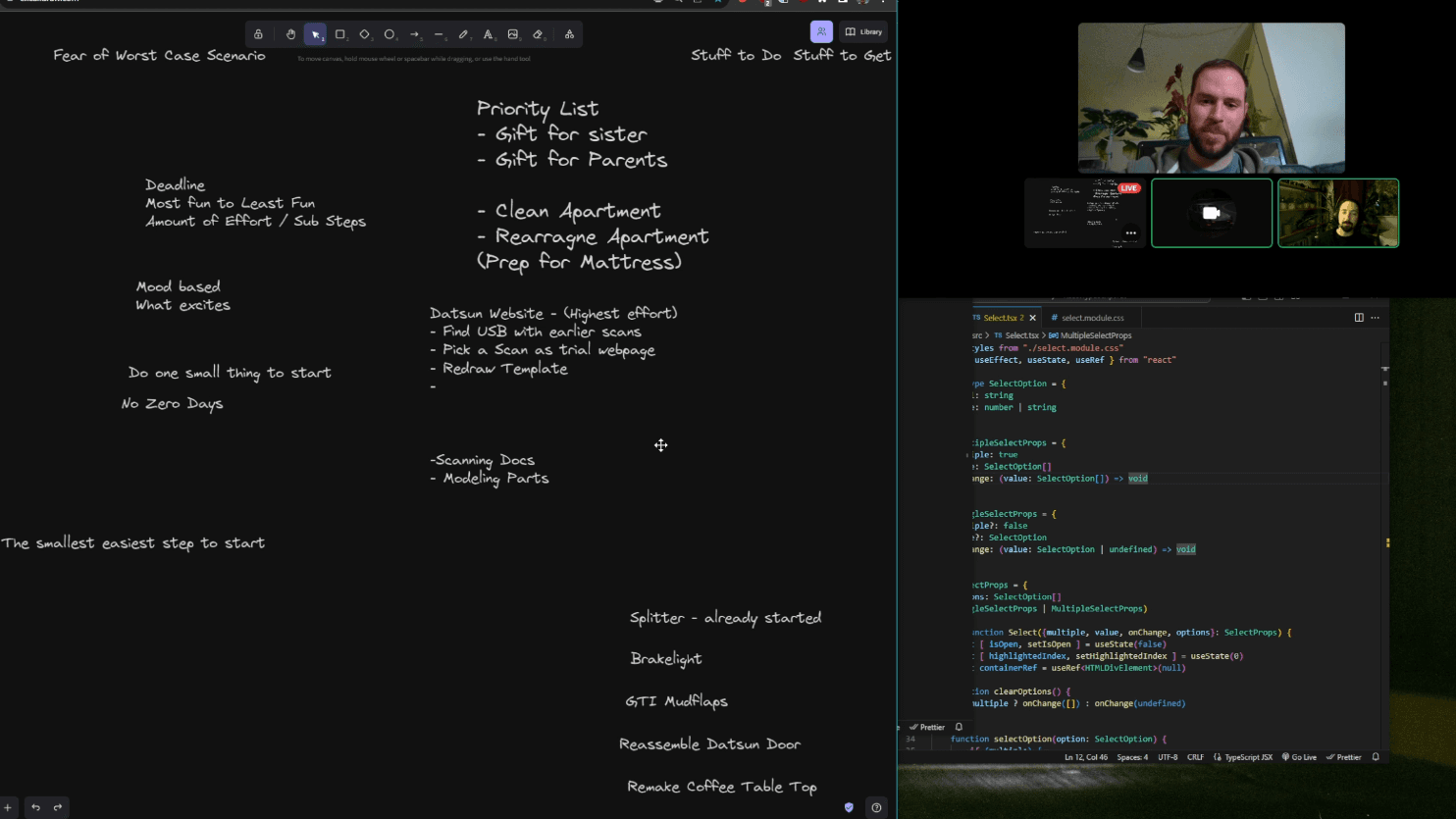The width and height of the screenshot is (1456, 819).
Task: Close the Select.tsx tab
Action: (1032, 318)
